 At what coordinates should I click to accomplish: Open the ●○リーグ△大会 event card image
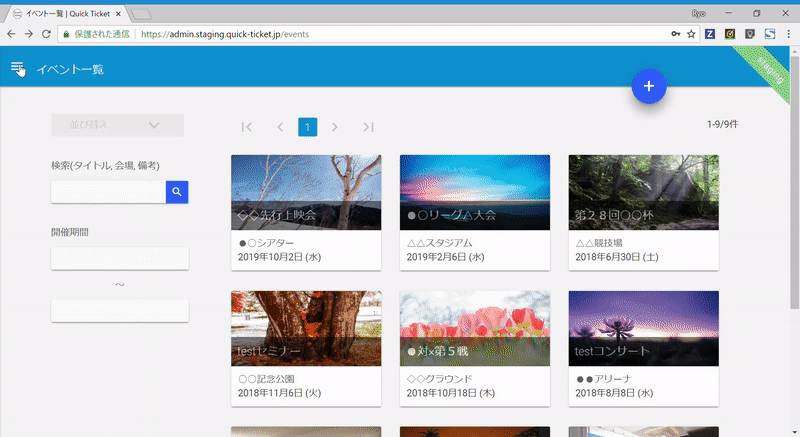(475, 192)
